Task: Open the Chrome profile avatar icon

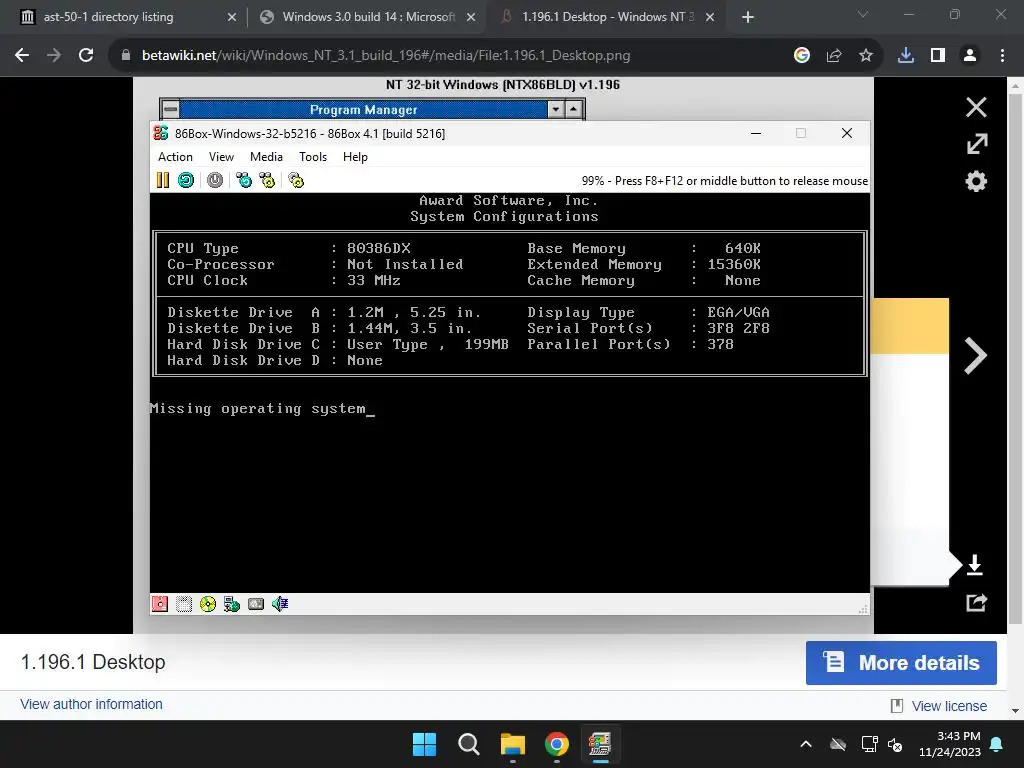Action: point(970,56)
